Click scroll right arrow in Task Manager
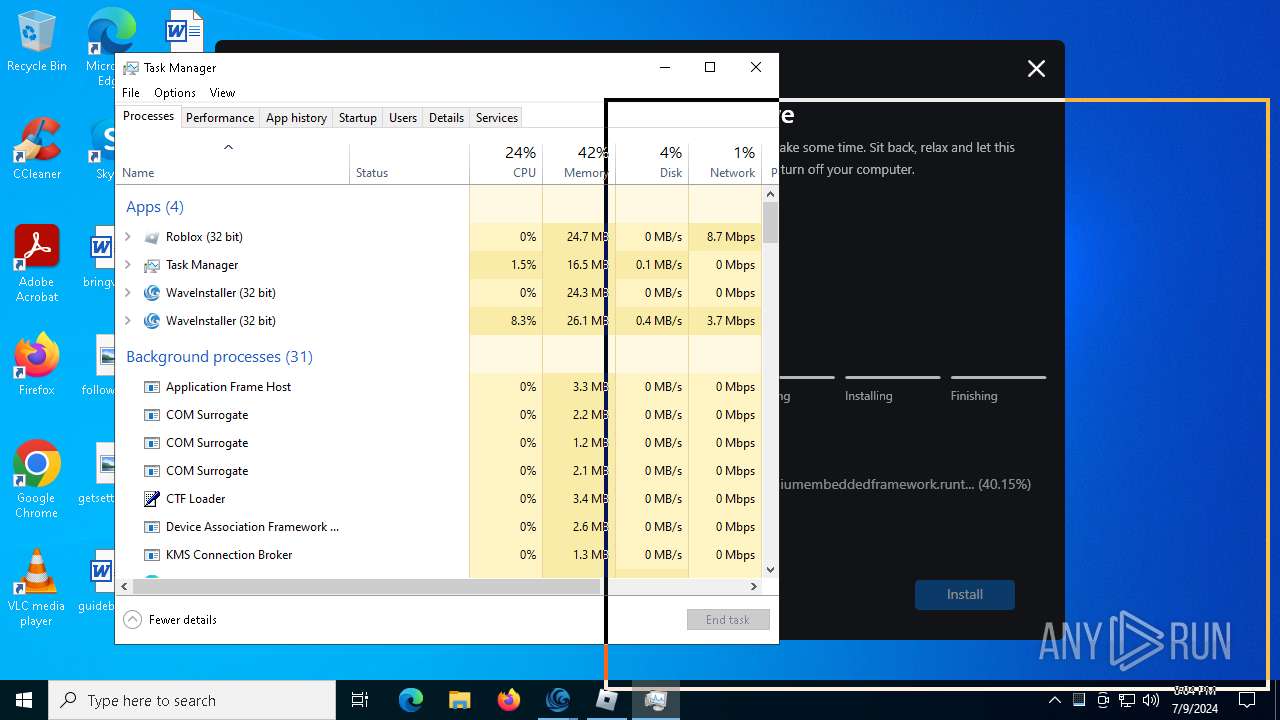This screenshot has width=1280, height=720. [754, 587]
